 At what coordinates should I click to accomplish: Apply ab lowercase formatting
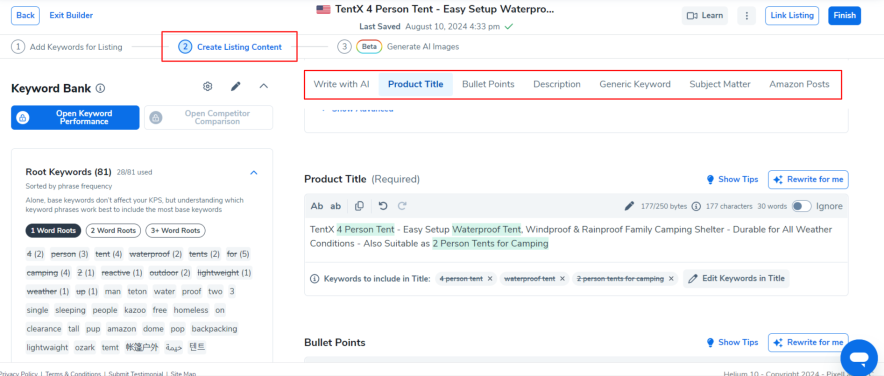[x=335, y=206]
